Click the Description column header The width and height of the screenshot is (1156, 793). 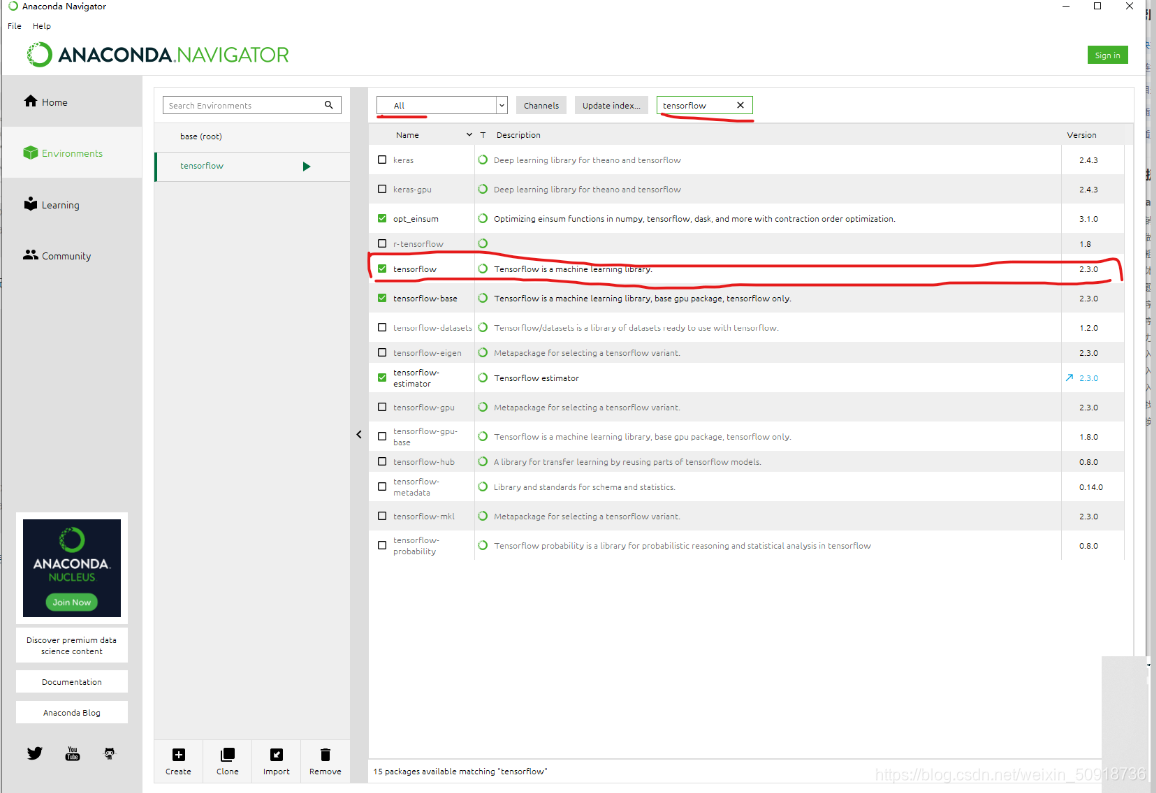[x=518, y=135]
